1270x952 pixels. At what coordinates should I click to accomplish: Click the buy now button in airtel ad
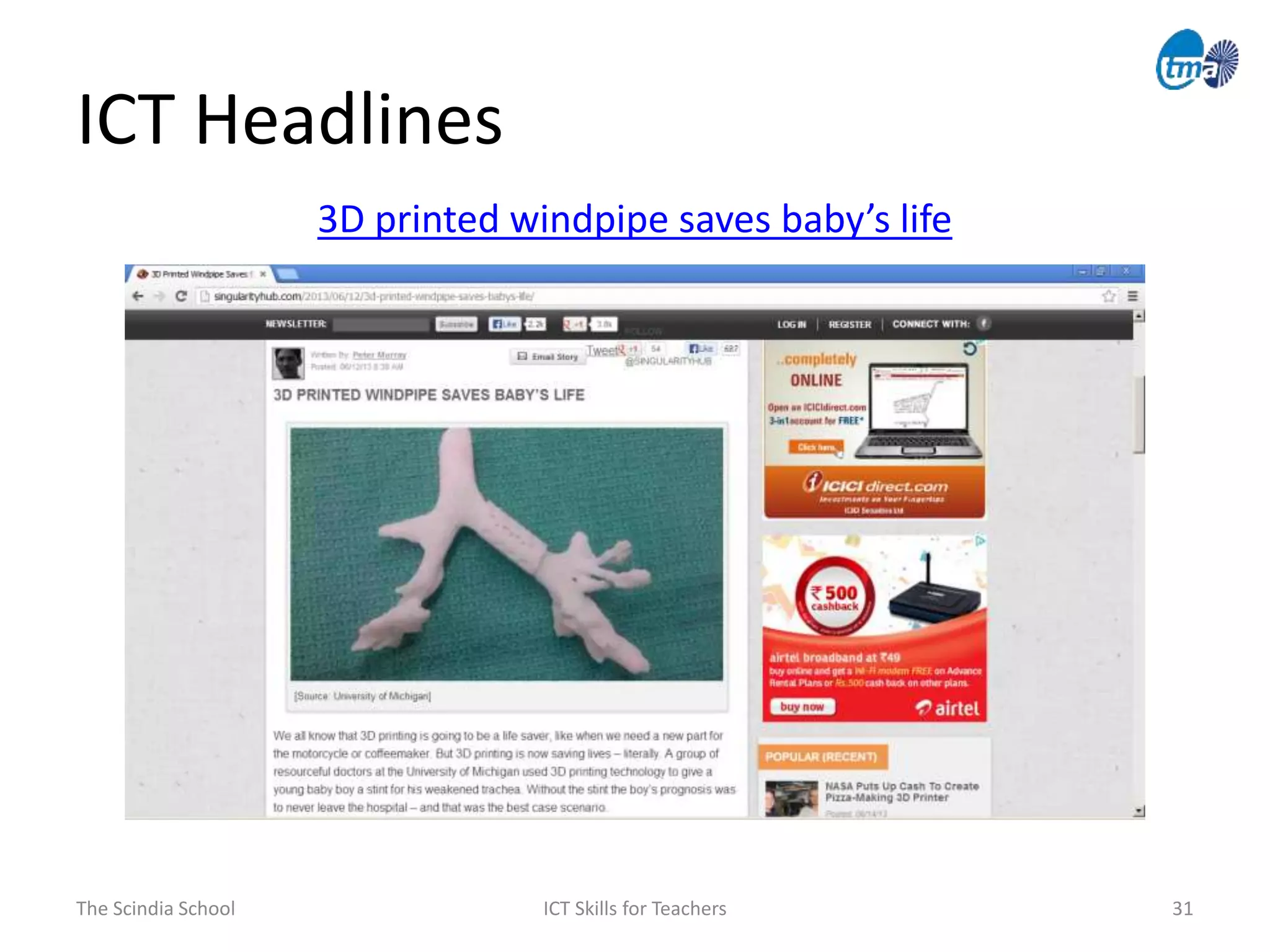802,707
